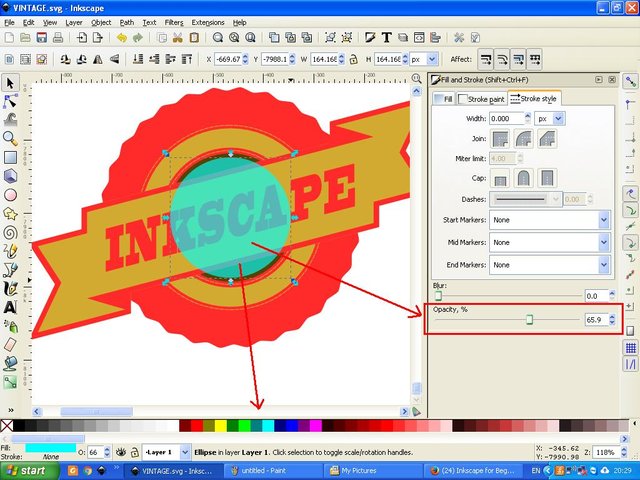Viewport: 640px width, 480px height.
Task: Open the Start Markers dropdown
Action: coord(550,220)
